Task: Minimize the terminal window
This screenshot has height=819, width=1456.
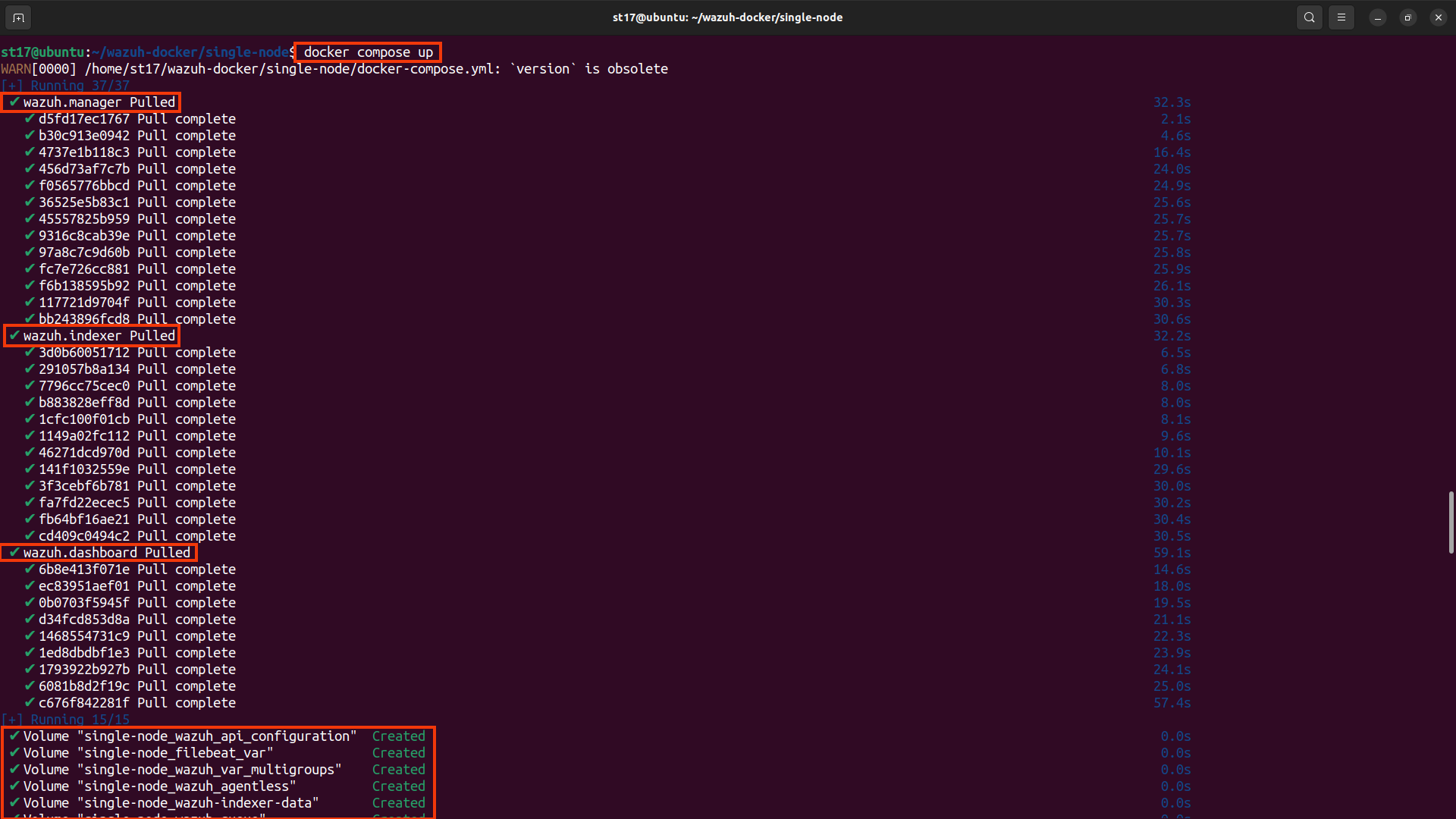Action: pyautogui.click(x=1378, y=17)
